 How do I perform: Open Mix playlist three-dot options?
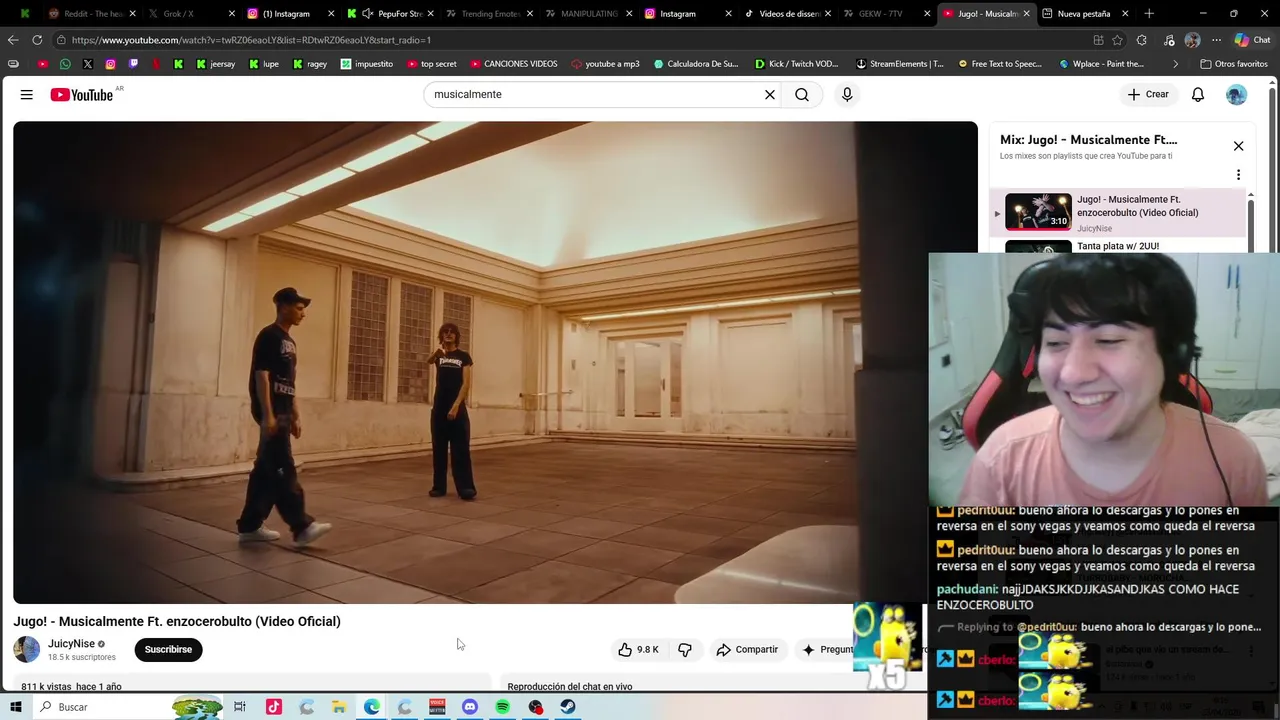click(1238, 175)
